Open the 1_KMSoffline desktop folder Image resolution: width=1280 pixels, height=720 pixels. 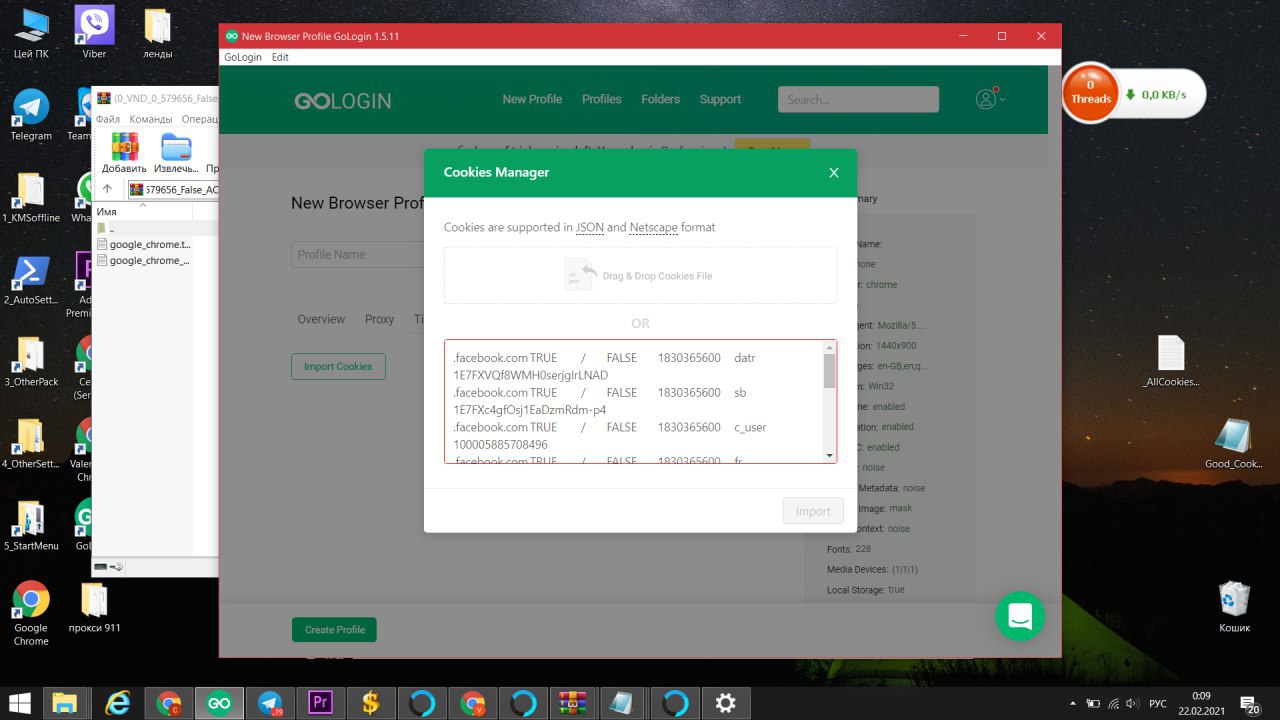coord(31,196)
